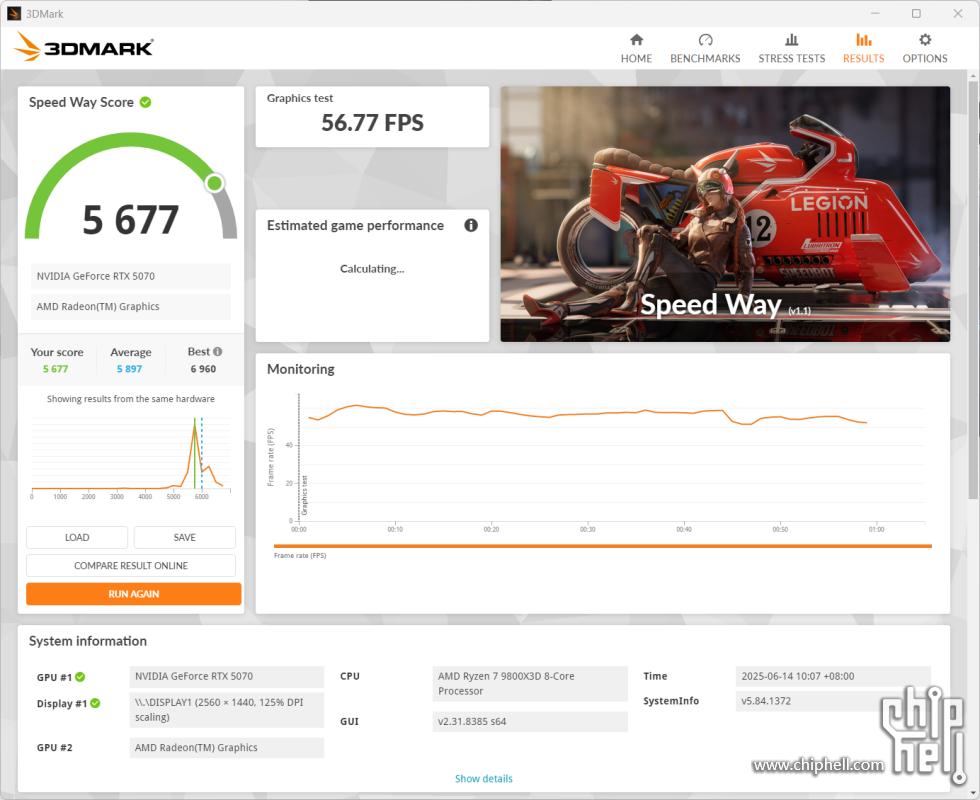Click the Speed Way benchmark thumbnail image
The height and width of the screenshot is (800, 980).
click(725, 214)
